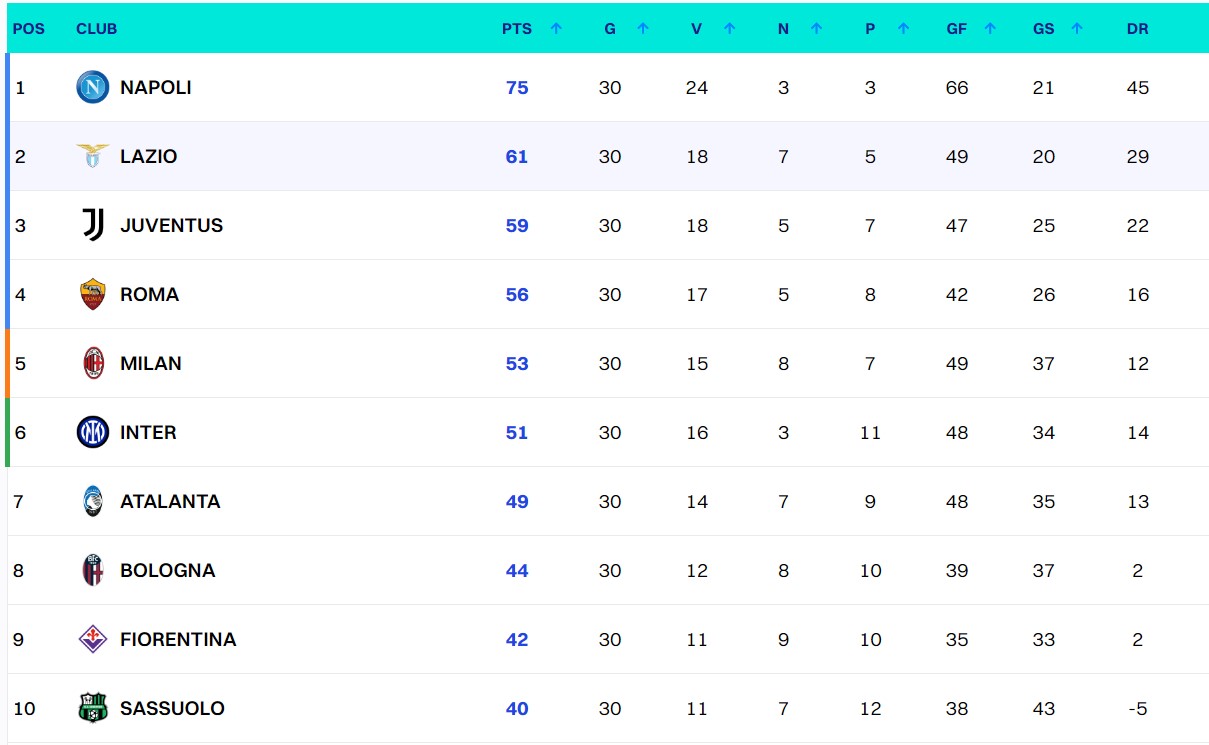Open the SASSUOLO club link
The width and height of the screenshot is (1209, 745).
[172, 708]
